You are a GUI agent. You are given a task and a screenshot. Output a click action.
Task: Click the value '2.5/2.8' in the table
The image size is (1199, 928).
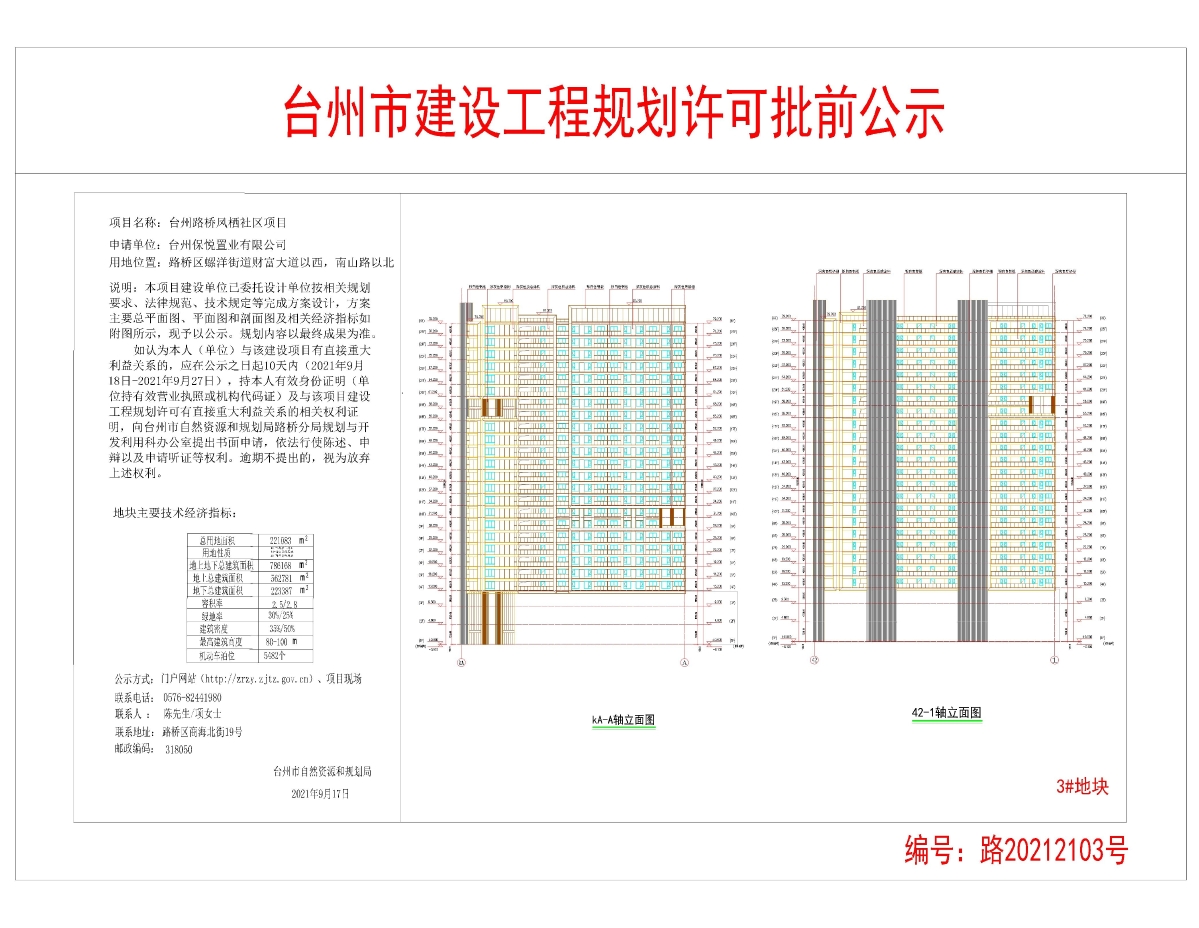click(x=284, y=604)
